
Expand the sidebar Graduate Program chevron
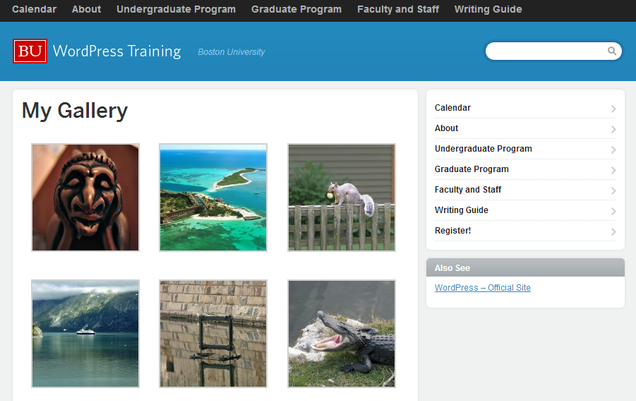coord(613,170)
